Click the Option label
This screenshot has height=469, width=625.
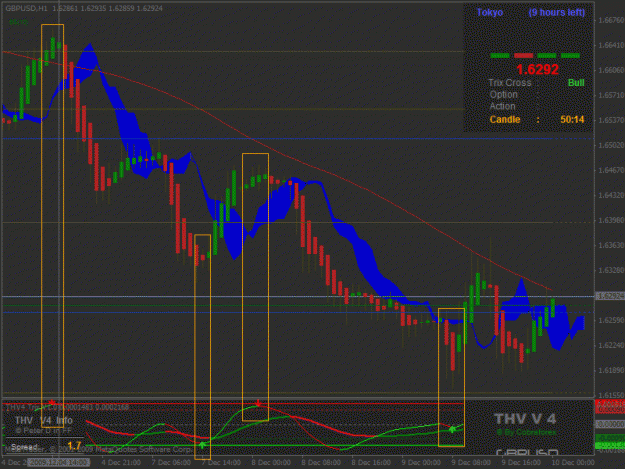pyautogui.click(x=503, y=95)
